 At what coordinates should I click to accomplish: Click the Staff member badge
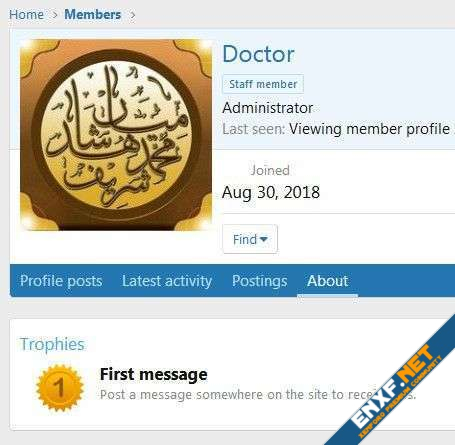[x=263, y=84]
